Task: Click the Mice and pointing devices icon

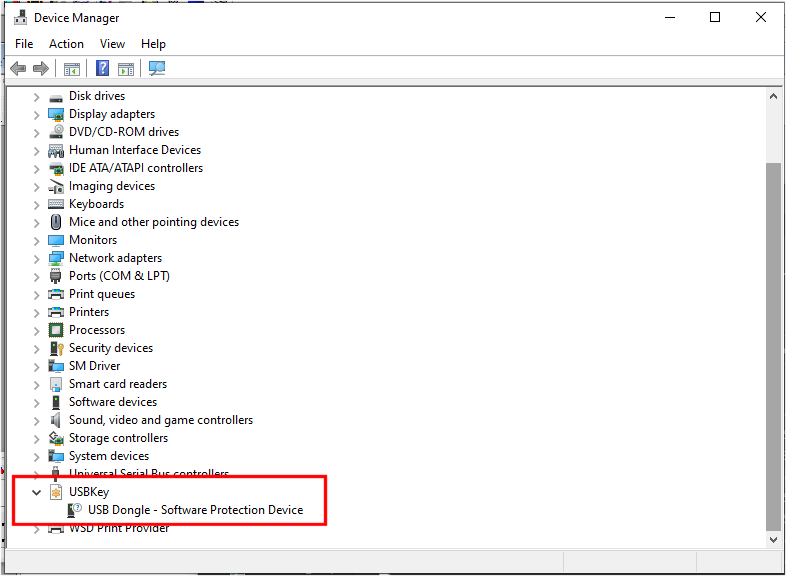Action: (x=56, y=222)
